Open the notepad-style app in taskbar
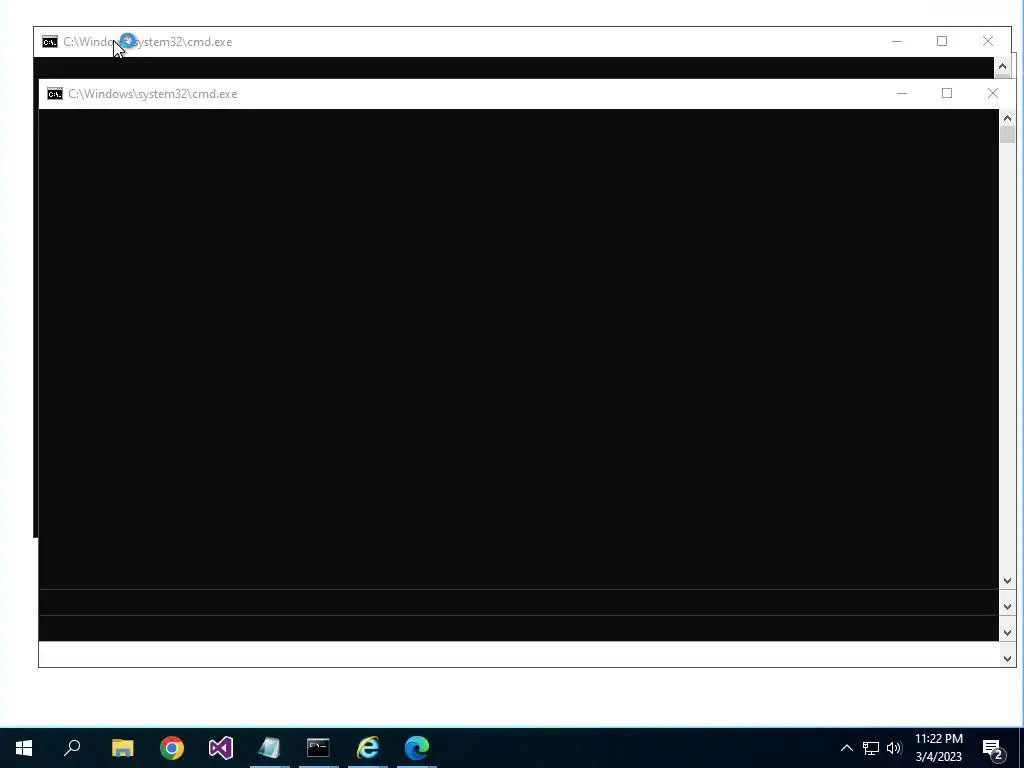The width and height of the screenshot is (1024, 768). click(269, 747)
